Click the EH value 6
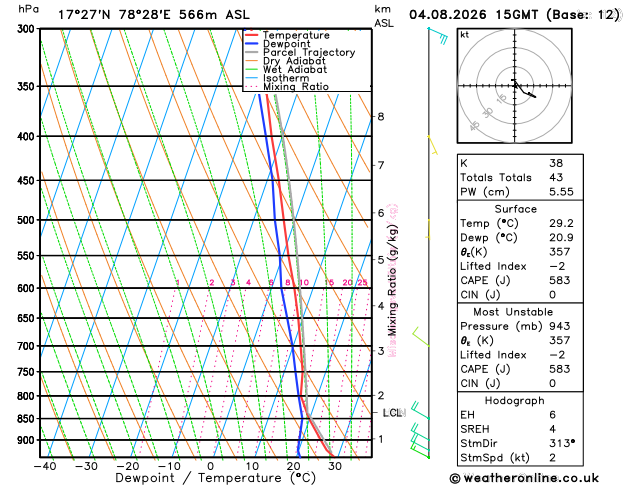 point(553,415)
